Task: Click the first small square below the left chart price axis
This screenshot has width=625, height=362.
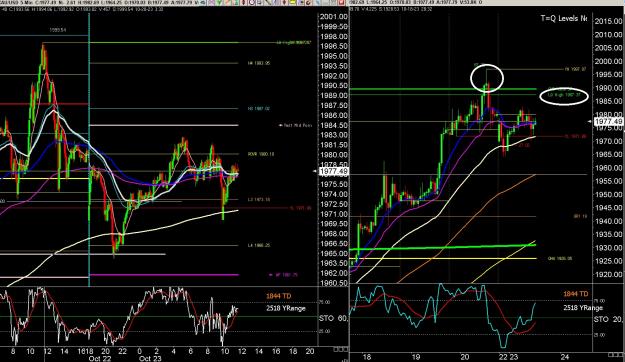Action: point(336,349)
